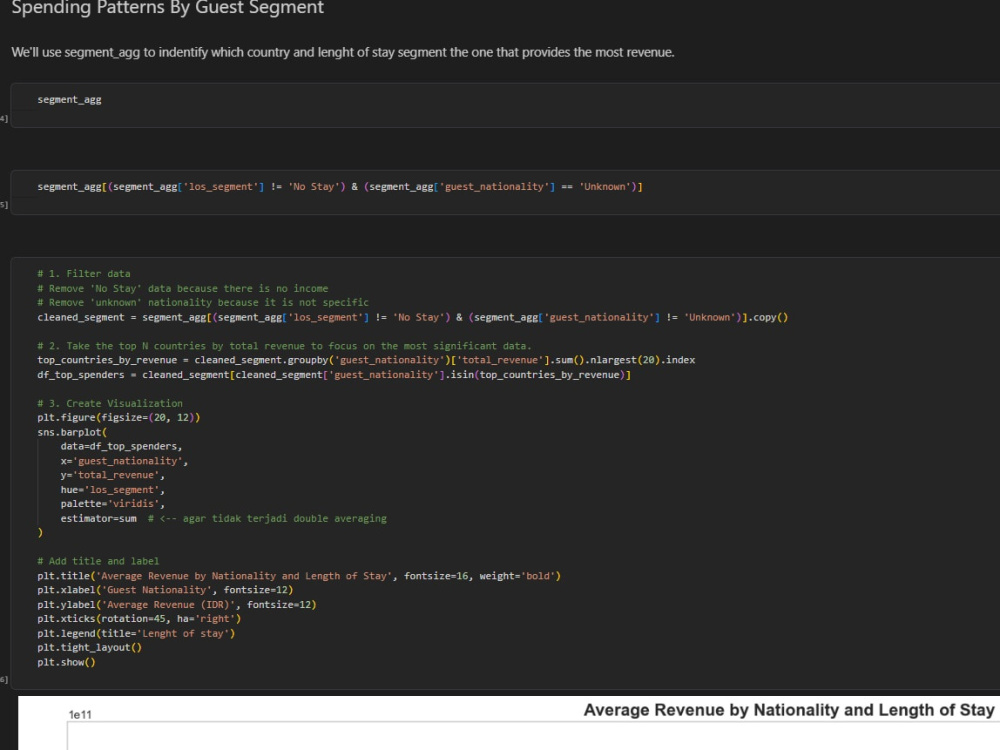The height and width of the screenshot is (750, 1000).
Task: Click the '# Add title and label' comment
Action: [98, 561]
